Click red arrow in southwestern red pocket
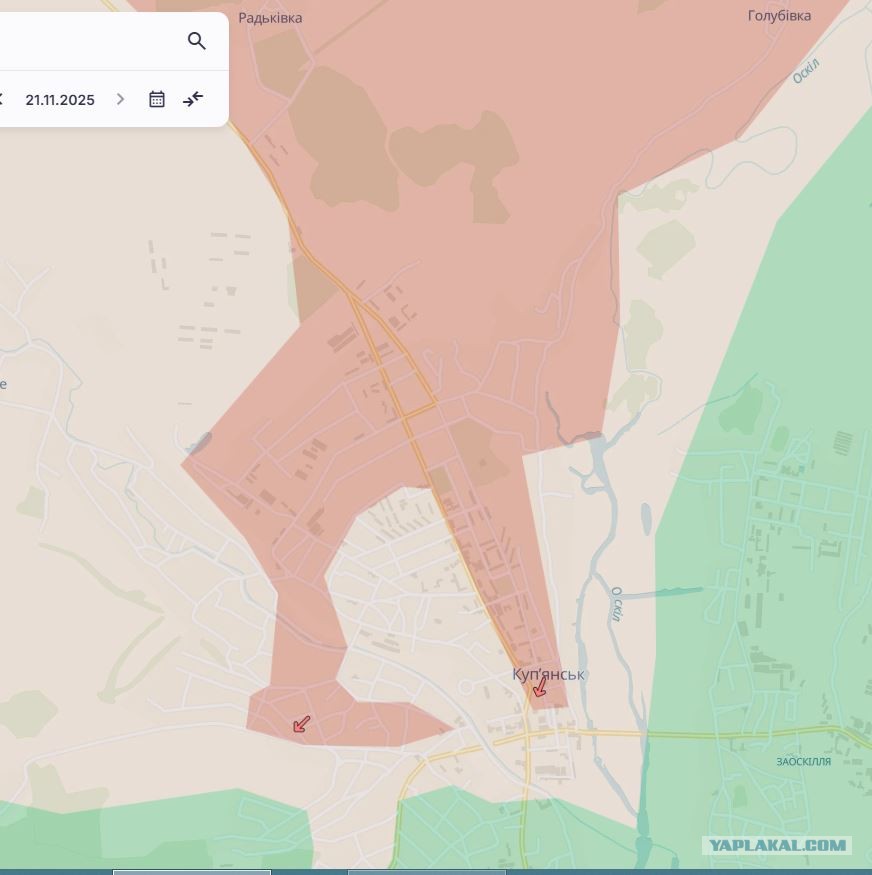The height and width of the screenshot is (875, 872). tap(301, 724)
